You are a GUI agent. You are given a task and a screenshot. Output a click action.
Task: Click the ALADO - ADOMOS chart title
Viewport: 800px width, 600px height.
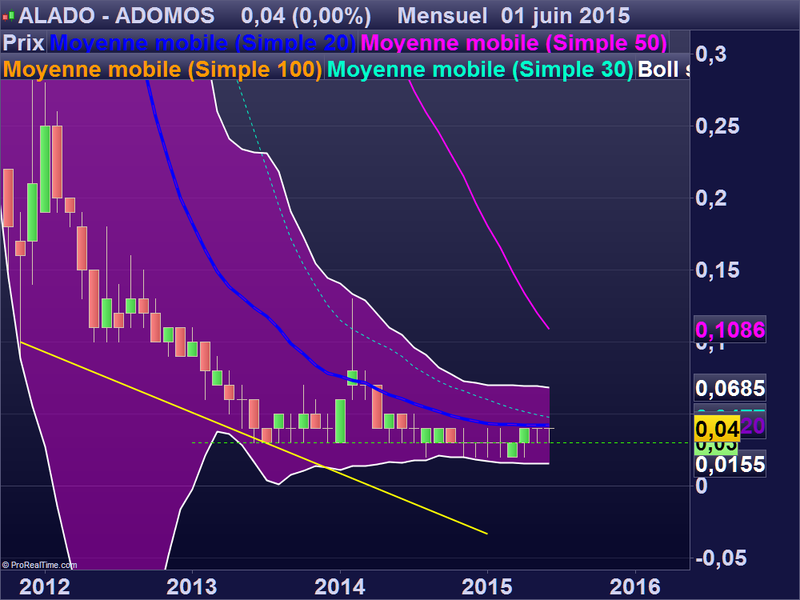point(116,16)
